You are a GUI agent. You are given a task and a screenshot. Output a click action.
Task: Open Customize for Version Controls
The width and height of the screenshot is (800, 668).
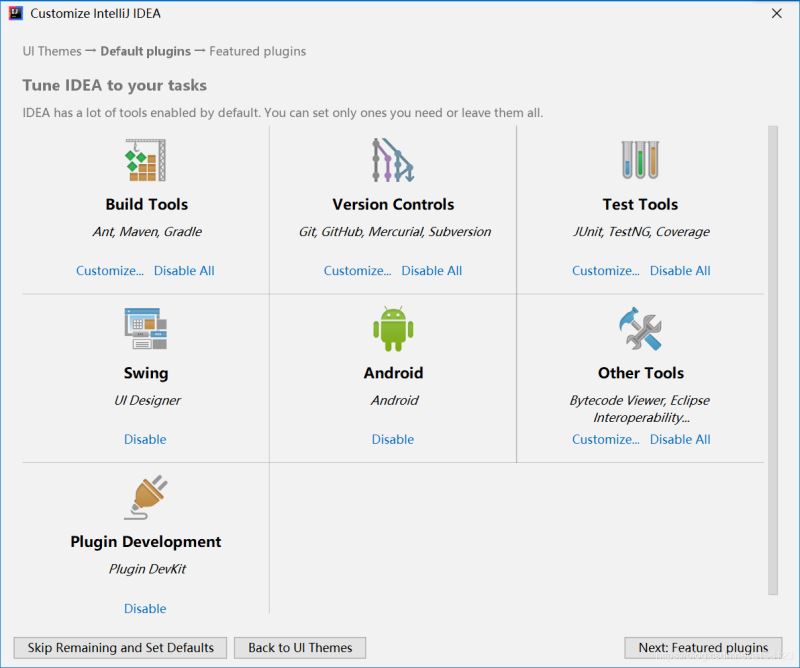pyautogui.click(x=357, y=271)
